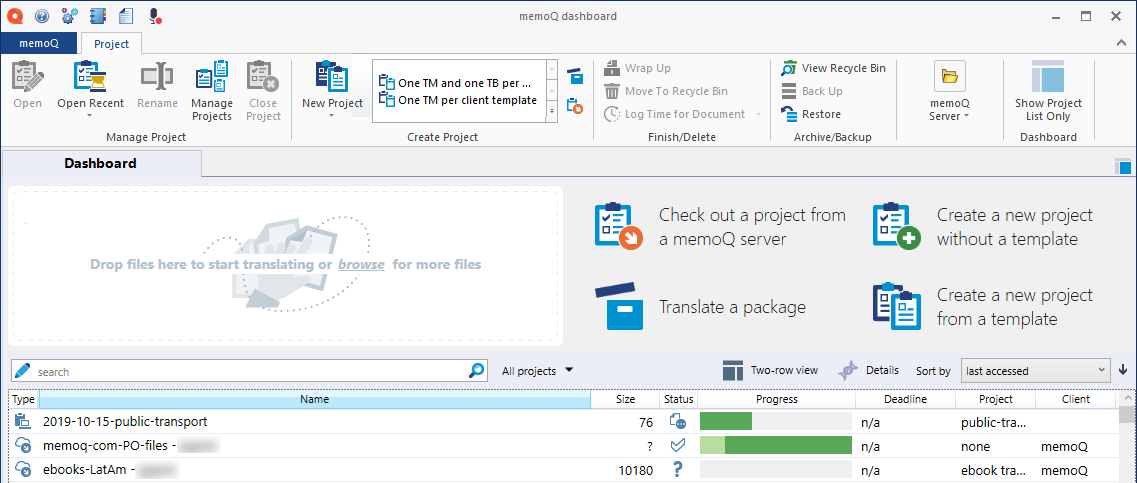Click the microphone dictation icon
Screen dimensions: 1137x483
[x=154, y=15]
